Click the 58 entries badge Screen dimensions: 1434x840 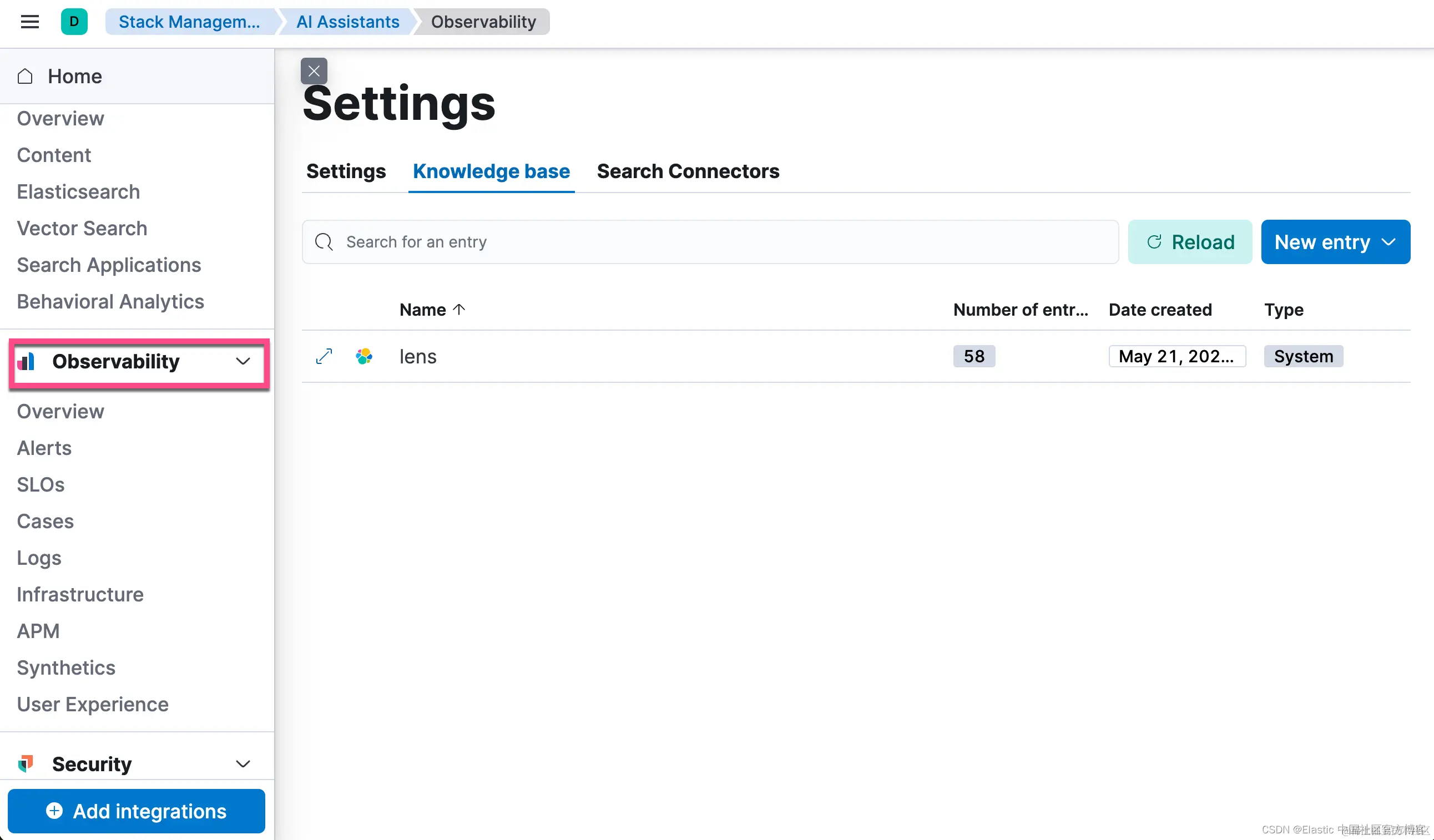tap(974, 356)
